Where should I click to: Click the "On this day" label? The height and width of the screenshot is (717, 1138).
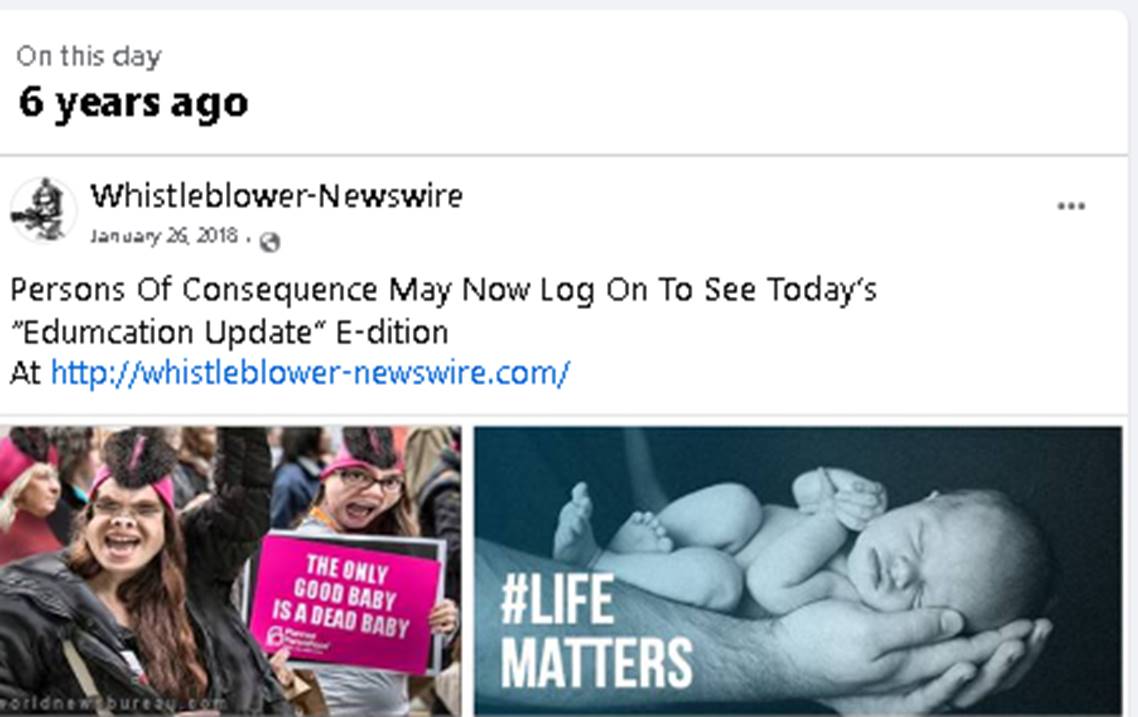[x=89, y=56]
